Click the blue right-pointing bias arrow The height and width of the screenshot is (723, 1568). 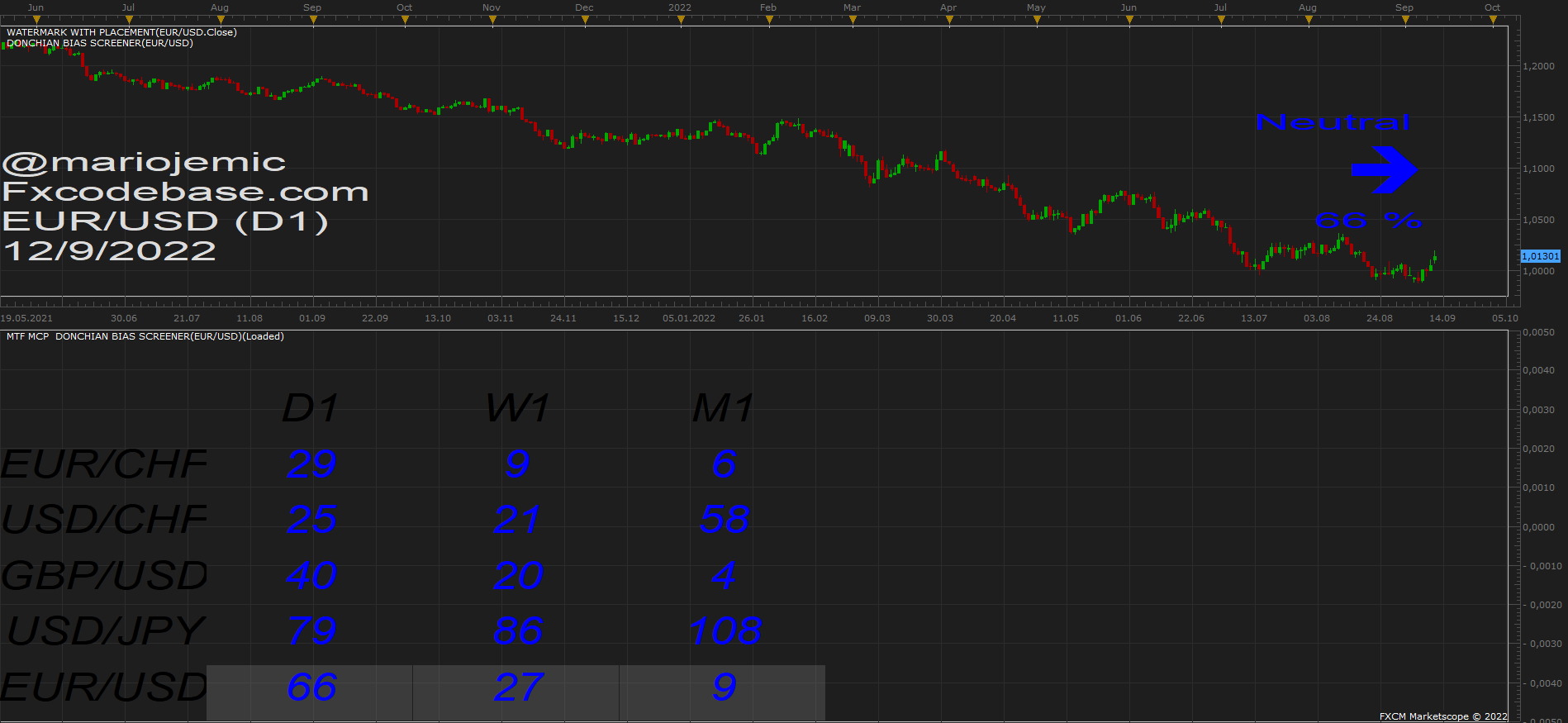click(x=1384, y=169)
